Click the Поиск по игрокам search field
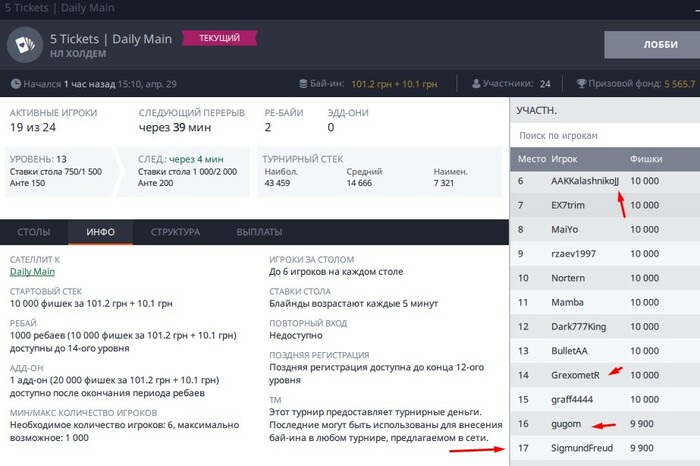Screen dimensions: 700x466 (x=605, y=135)
